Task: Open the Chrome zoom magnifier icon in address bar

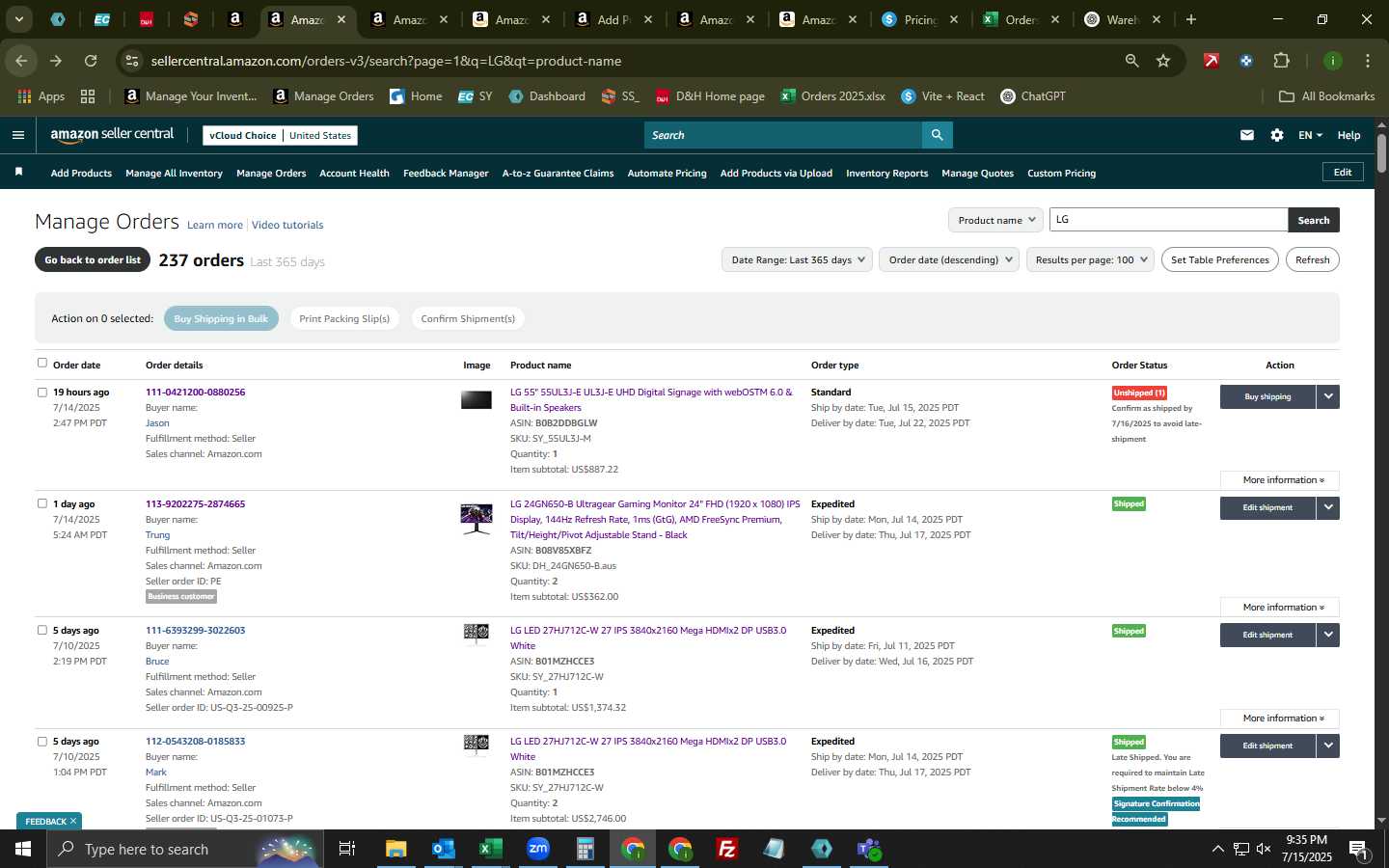Action: click(1131, 61)
